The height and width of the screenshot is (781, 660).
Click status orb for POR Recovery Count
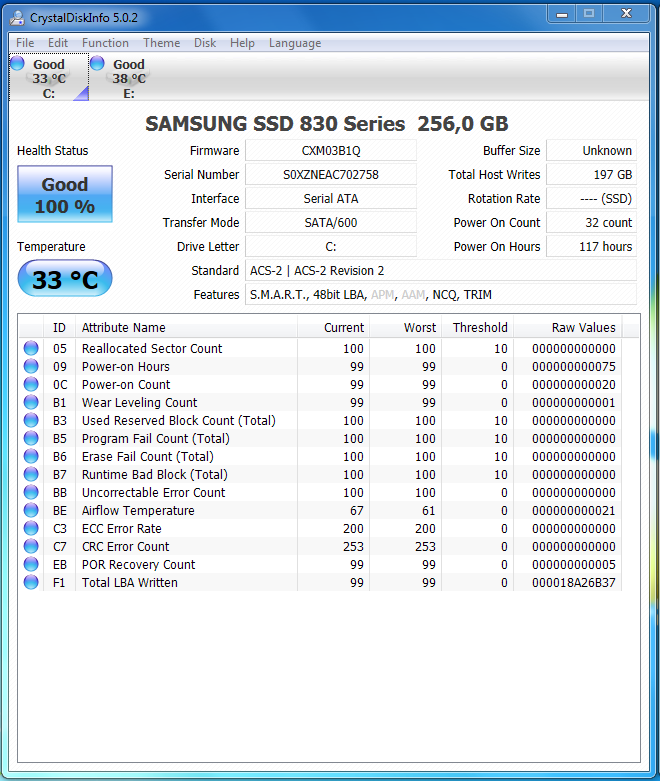coord(31,564)
